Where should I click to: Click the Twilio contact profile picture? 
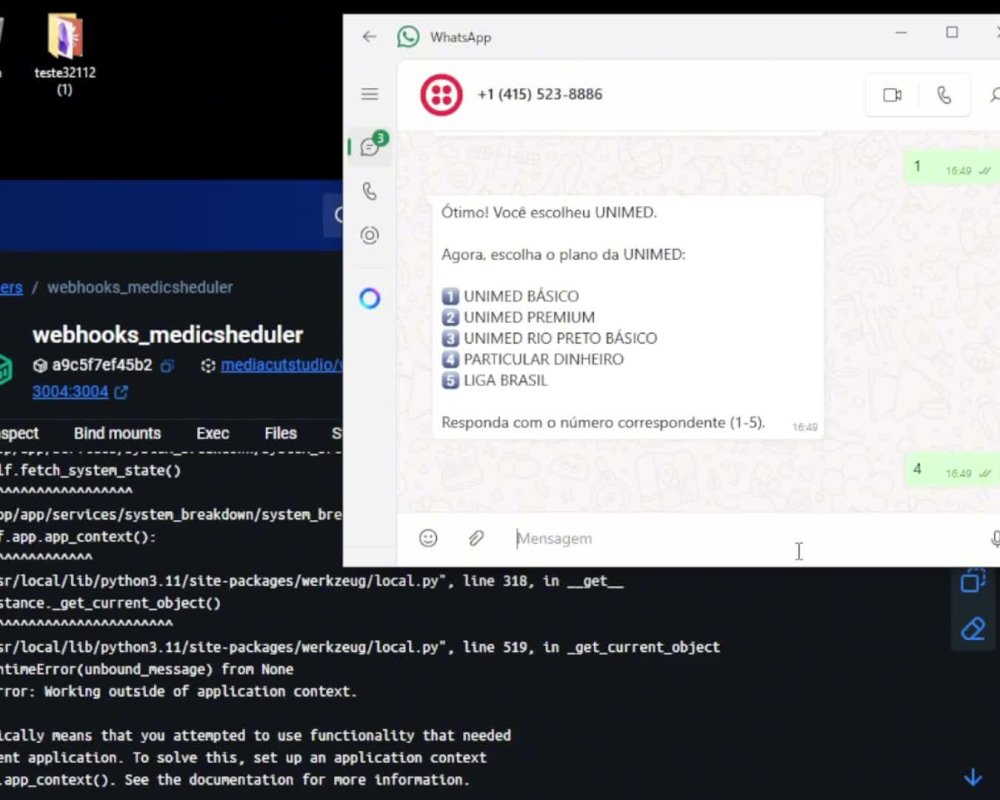441,95
